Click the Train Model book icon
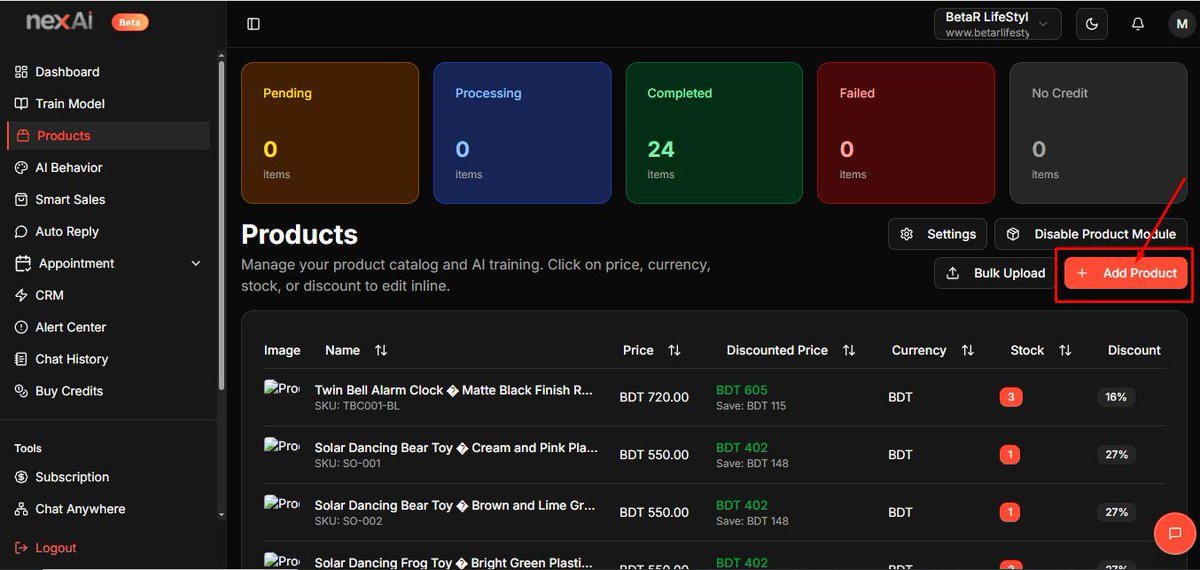 [21, 104]
